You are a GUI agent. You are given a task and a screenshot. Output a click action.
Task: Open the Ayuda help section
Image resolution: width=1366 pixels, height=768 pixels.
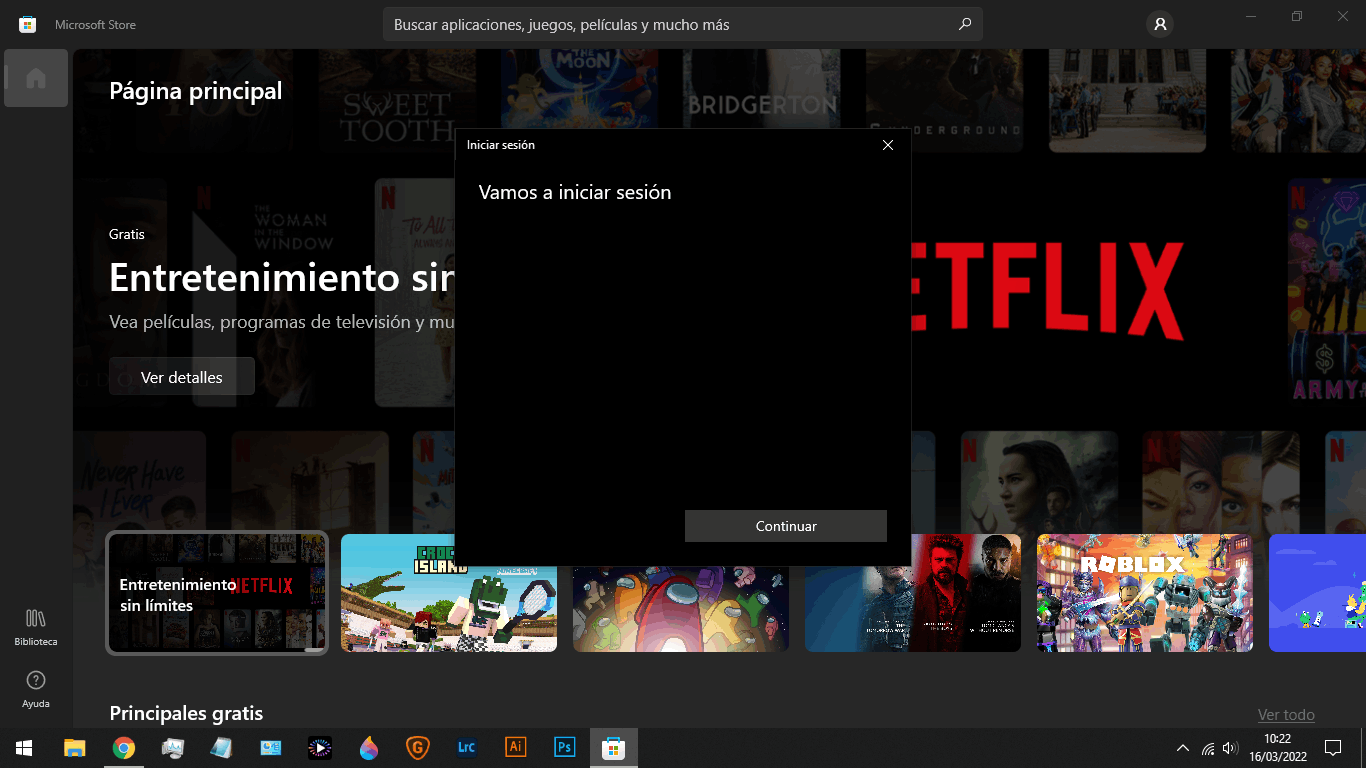[x=36, y=689]
